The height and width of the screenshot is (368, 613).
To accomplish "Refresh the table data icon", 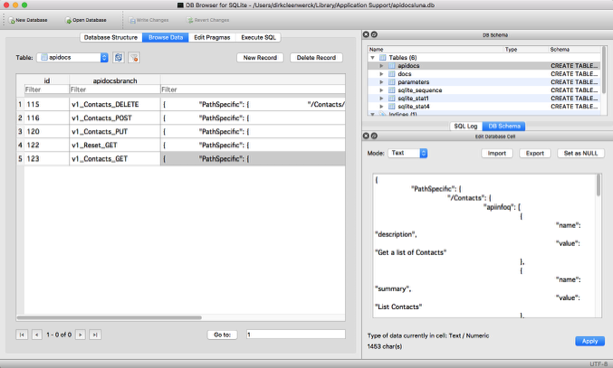I will [118, 57].
